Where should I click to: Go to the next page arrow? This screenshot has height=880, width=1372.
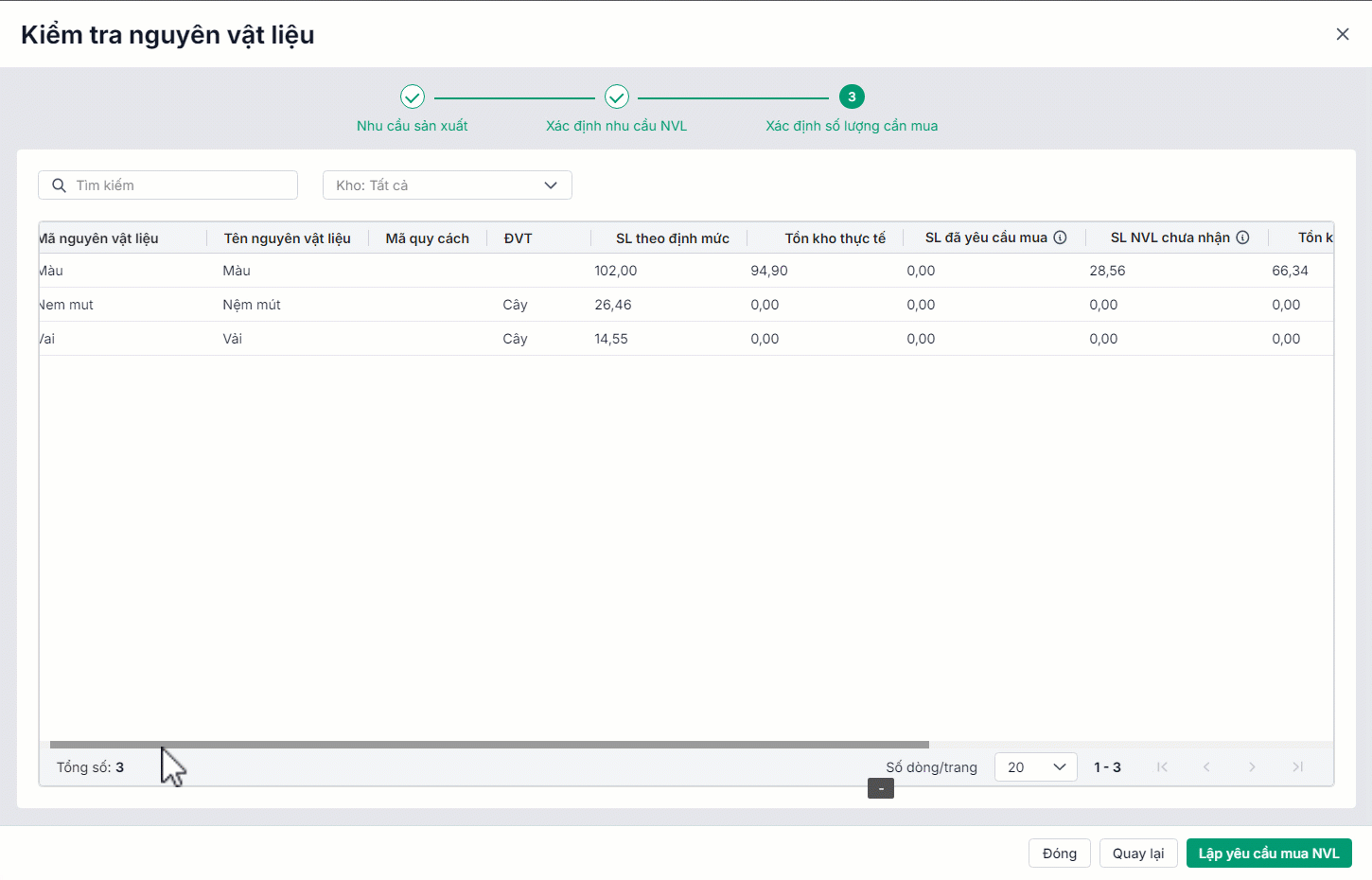(x=1252, y=767)
